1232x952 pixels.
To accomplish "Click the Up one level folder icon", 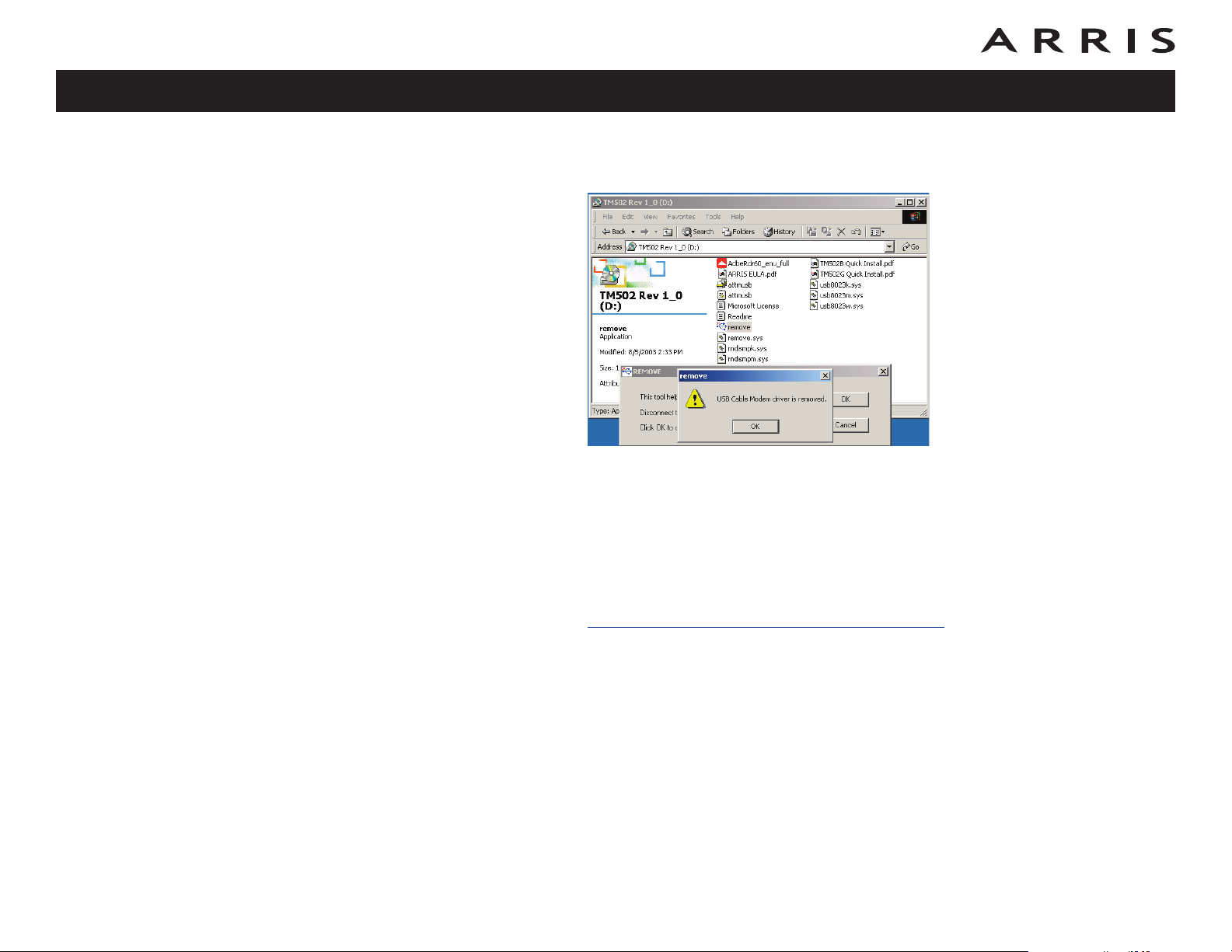I will pyautogui.click(x=668, y=232).
